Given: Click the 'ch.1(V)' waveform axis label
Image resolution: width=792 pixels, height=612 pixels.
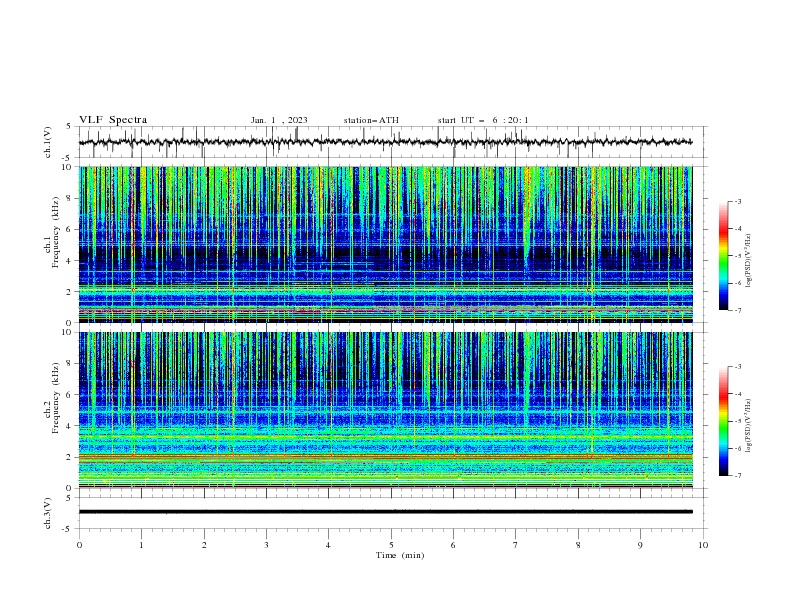Looking at the screenshot, I should [48, 142].
